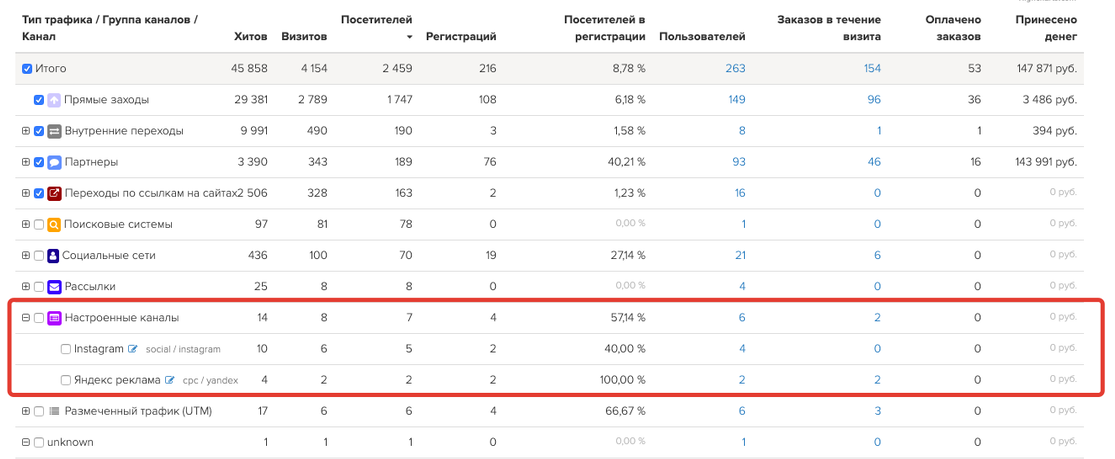Check the Социальные сети checkbox
Viewport: 1115px width, 459px height.
(x=39, y=255)
